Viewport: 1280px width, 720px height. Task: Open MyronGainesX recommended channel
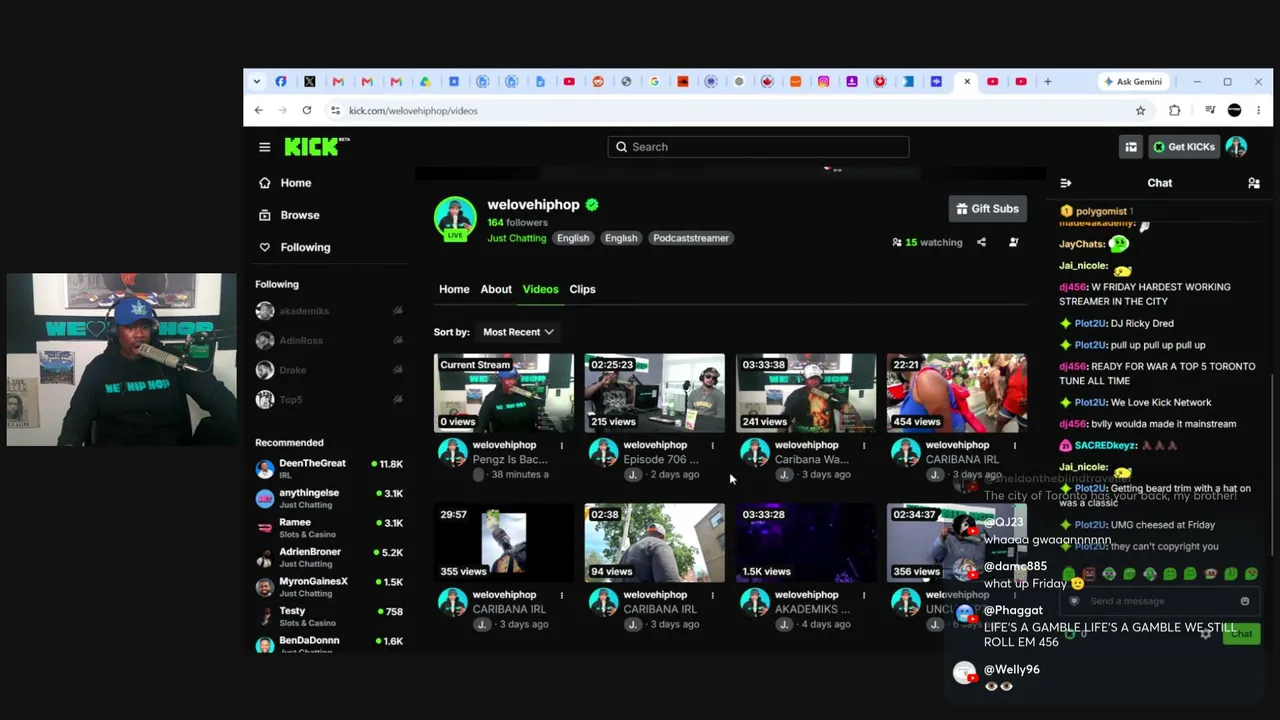coord(330,586)
